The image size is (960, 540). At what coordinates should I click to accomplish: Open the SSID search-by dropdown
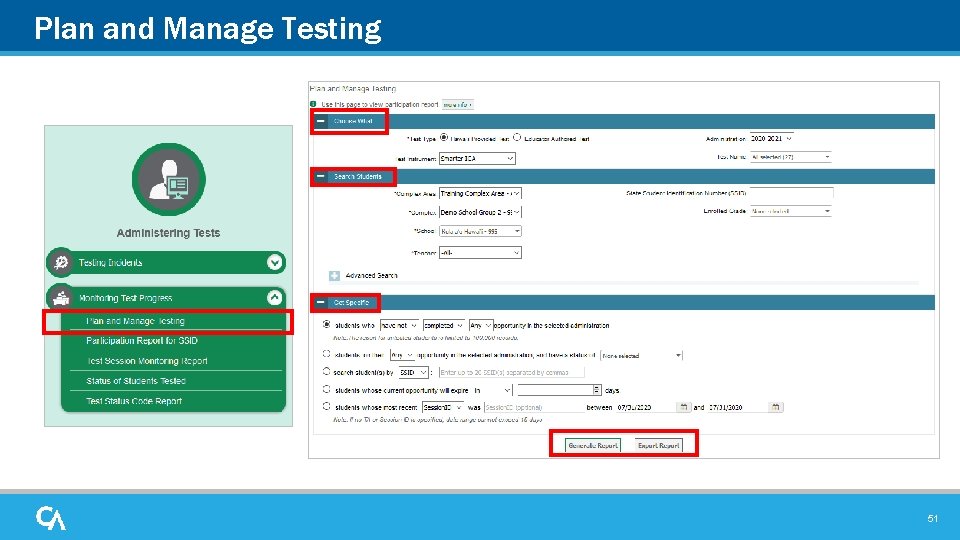(413, 372)
